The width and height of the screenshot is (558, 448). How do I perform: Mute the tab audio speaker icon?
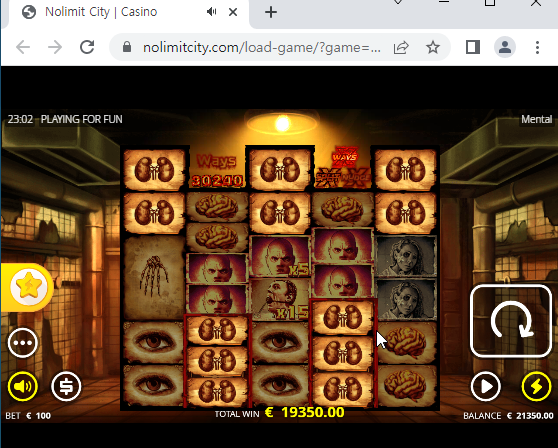coord(211,12)
